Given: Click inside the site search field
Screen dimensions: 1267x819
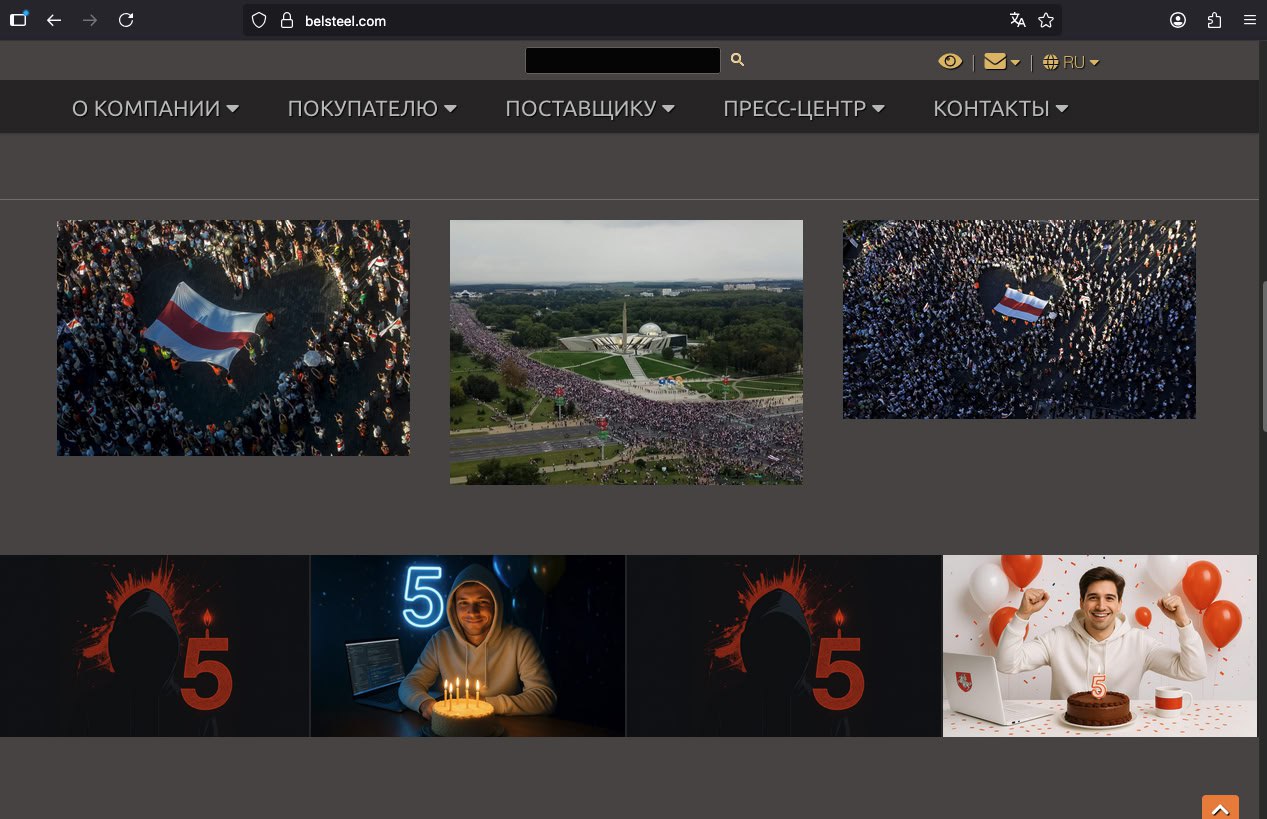Looking at the screenshot, I should pos(622,61).
